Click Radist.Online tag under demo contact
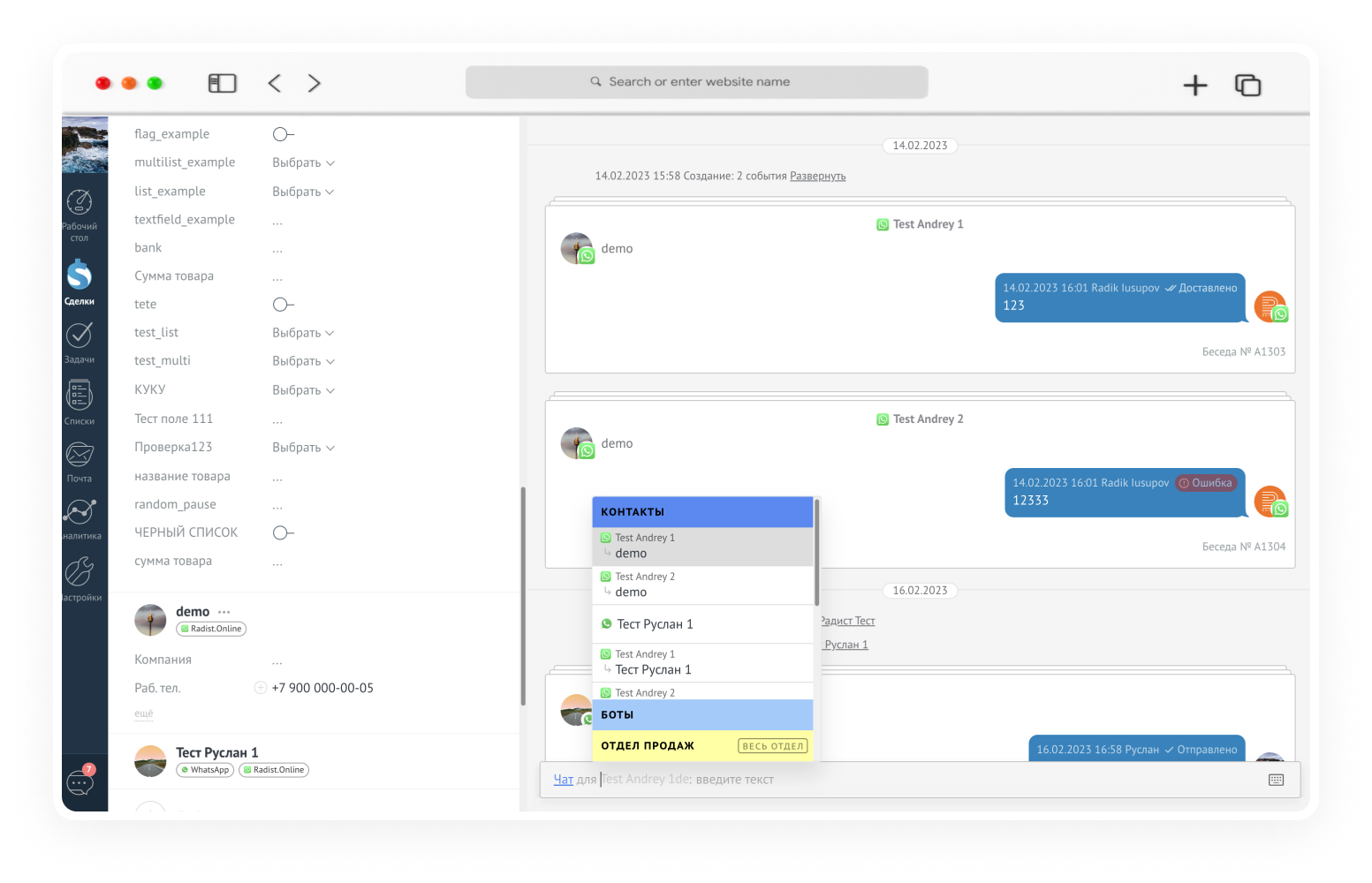Viewport: 1372px width, 883px height. [x=211, y=629]
